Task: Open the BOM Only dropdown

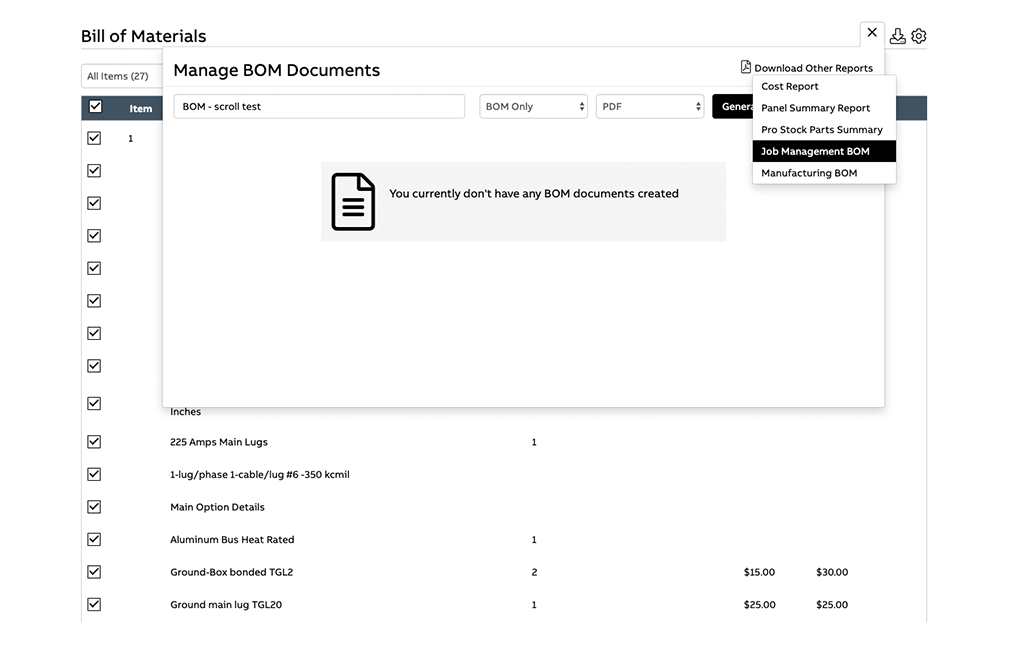Action: tap(533, 106)
